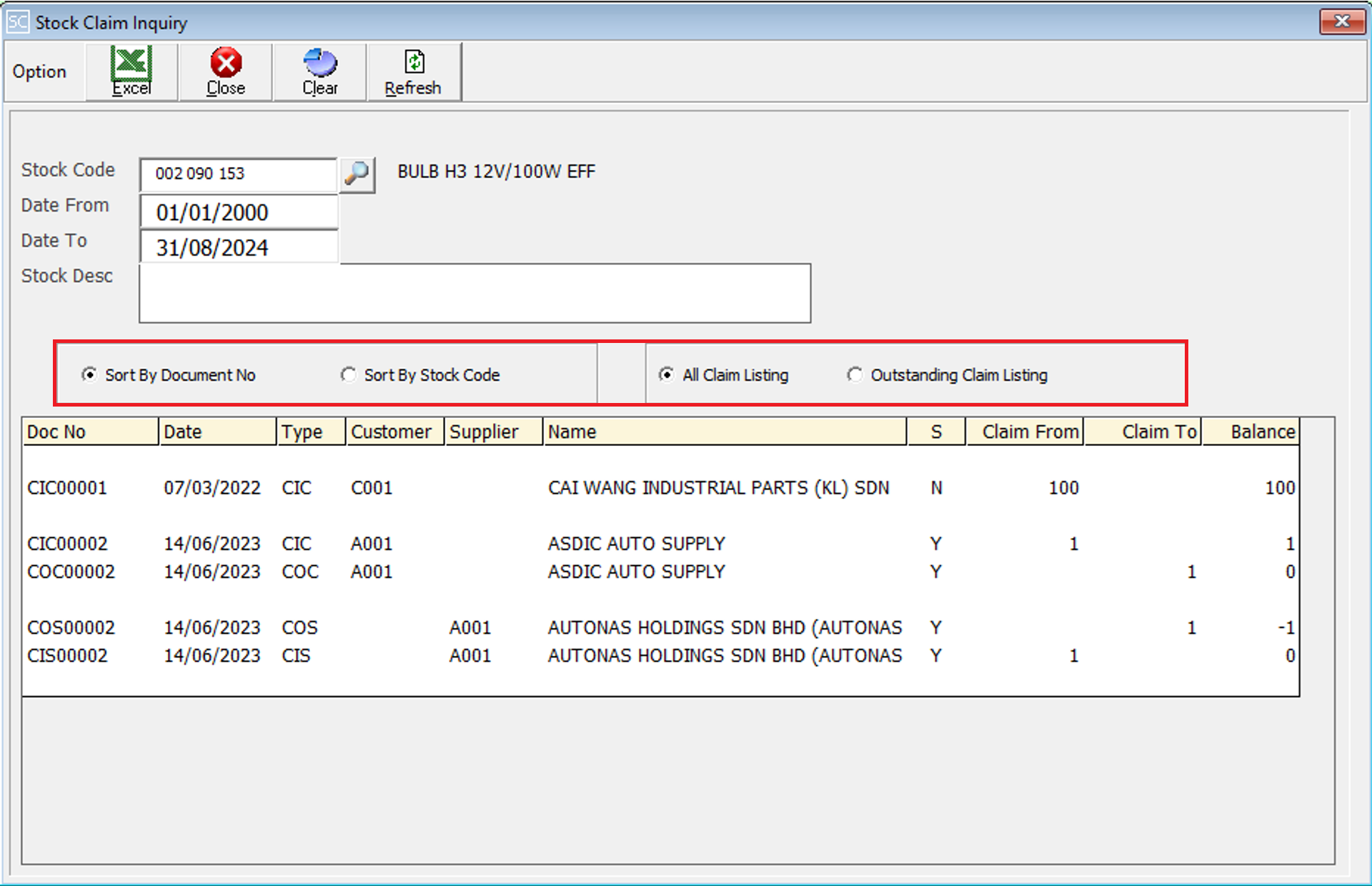
Task: Click ASDIC AUTO SUPPLY in COC00002 row
Action: 637,572
